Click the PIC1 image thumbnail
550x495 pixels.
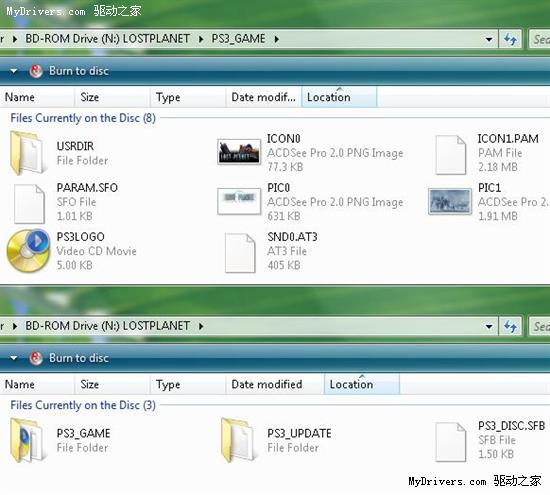450,201
